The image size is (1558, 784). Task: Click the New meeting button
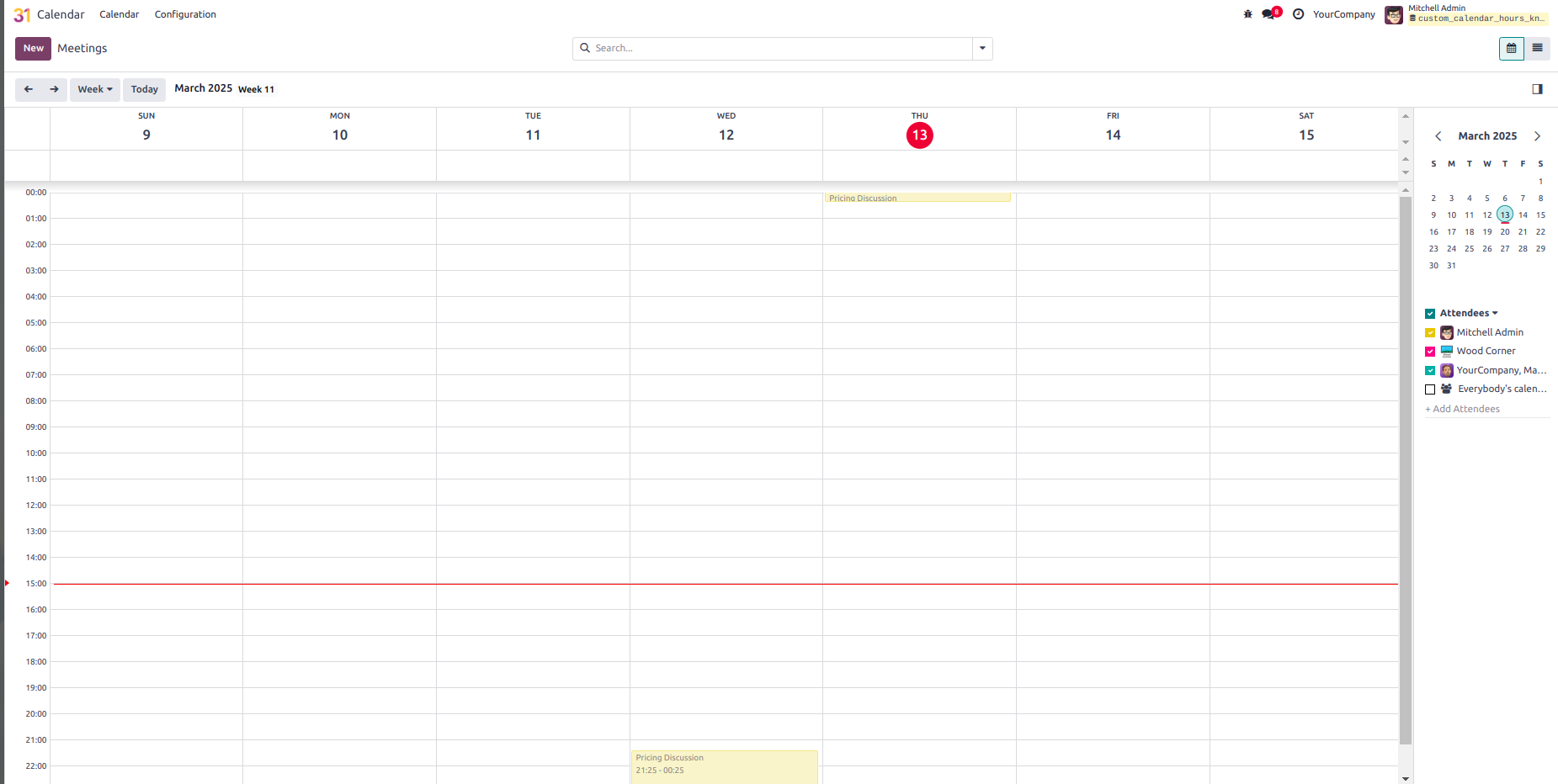click(x=34, y=48)
